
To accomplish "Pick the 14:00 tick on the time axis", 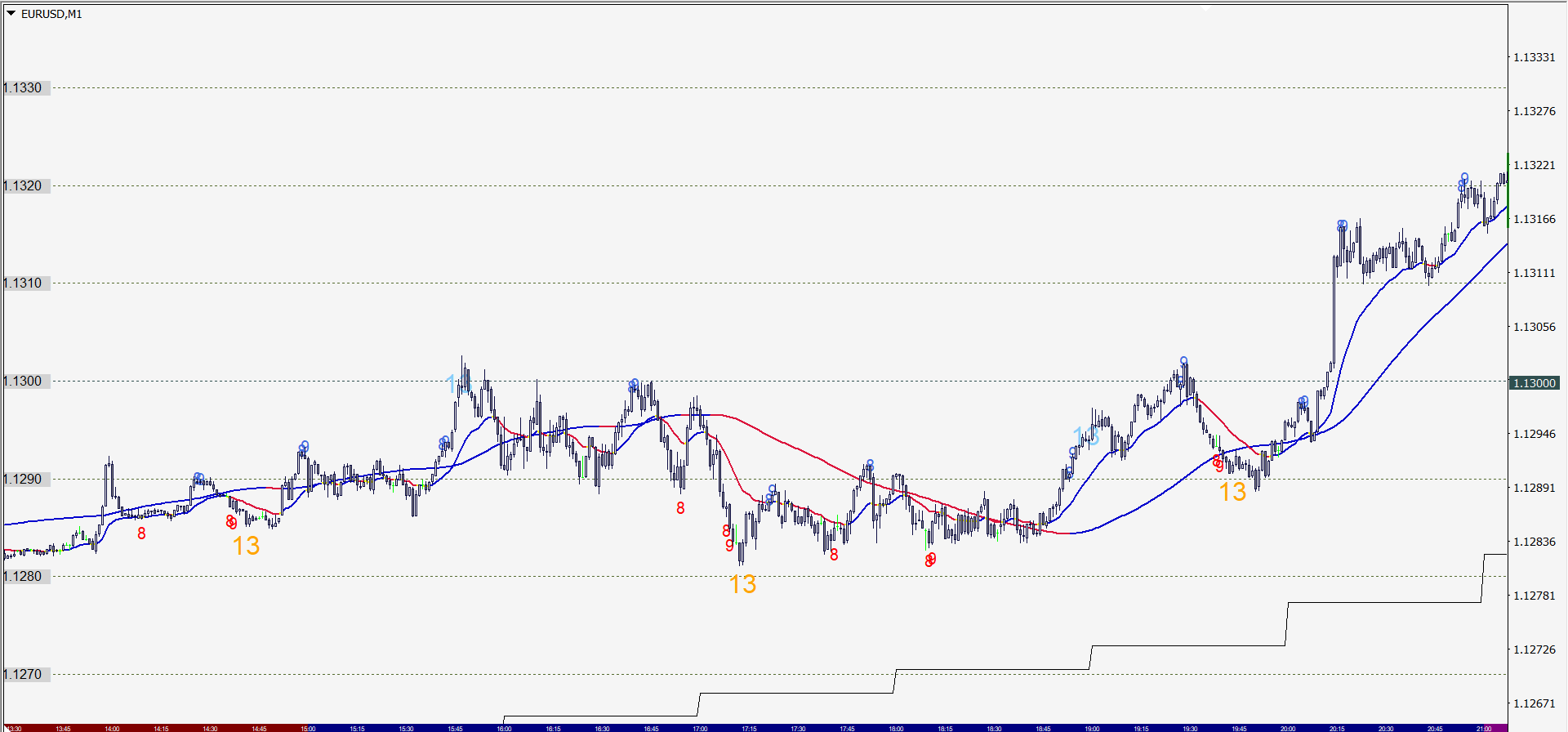I will tap(112, 728).
